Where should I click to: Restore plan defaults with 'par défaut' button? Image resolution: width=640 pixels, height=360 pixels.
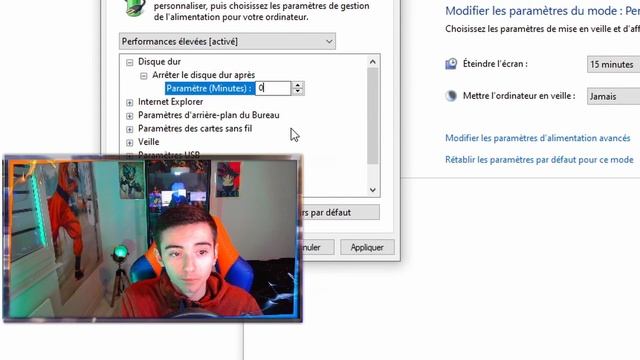341,212
